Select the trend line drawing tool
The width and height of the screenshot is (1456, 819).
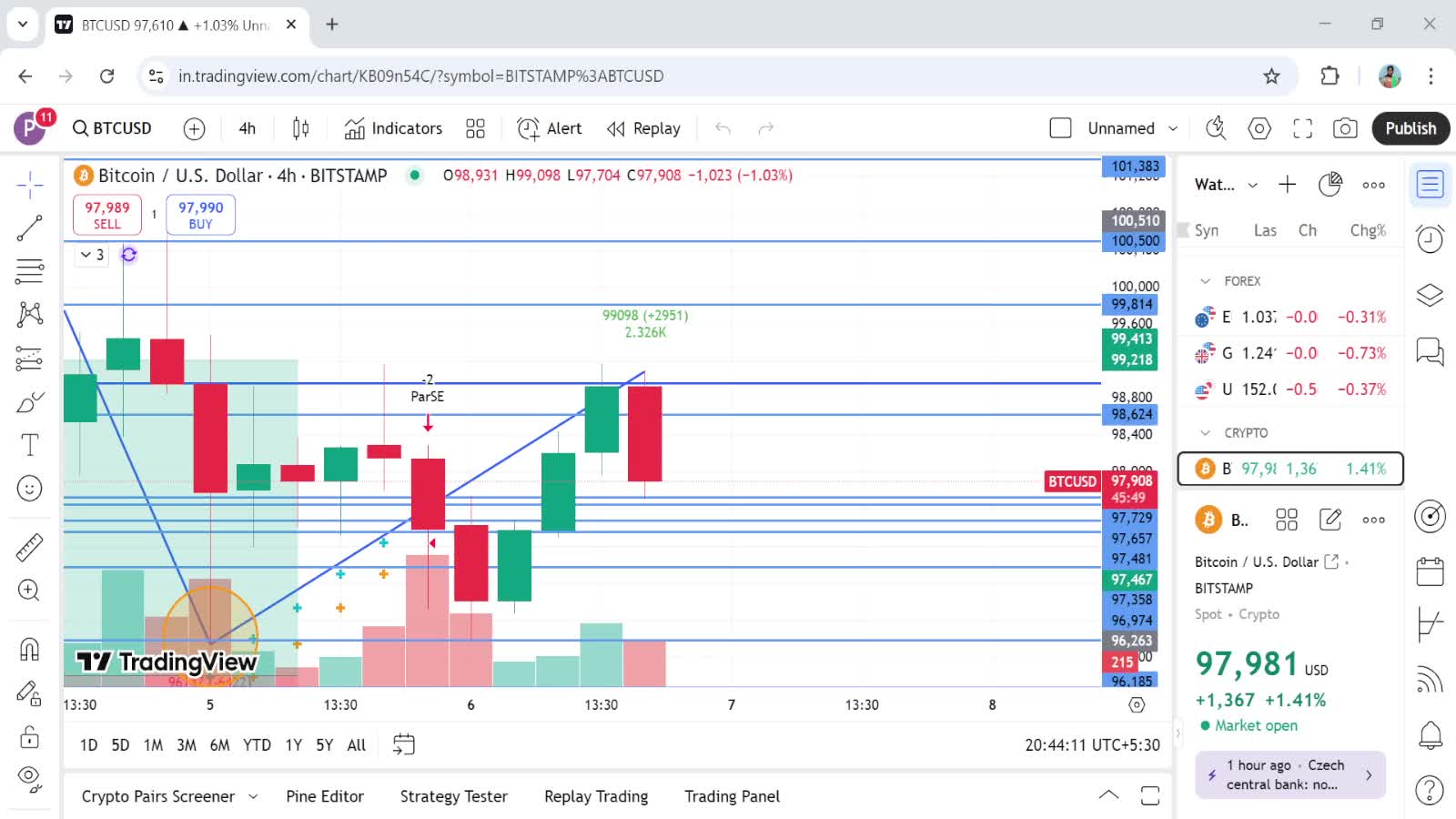tap(30, 228)
